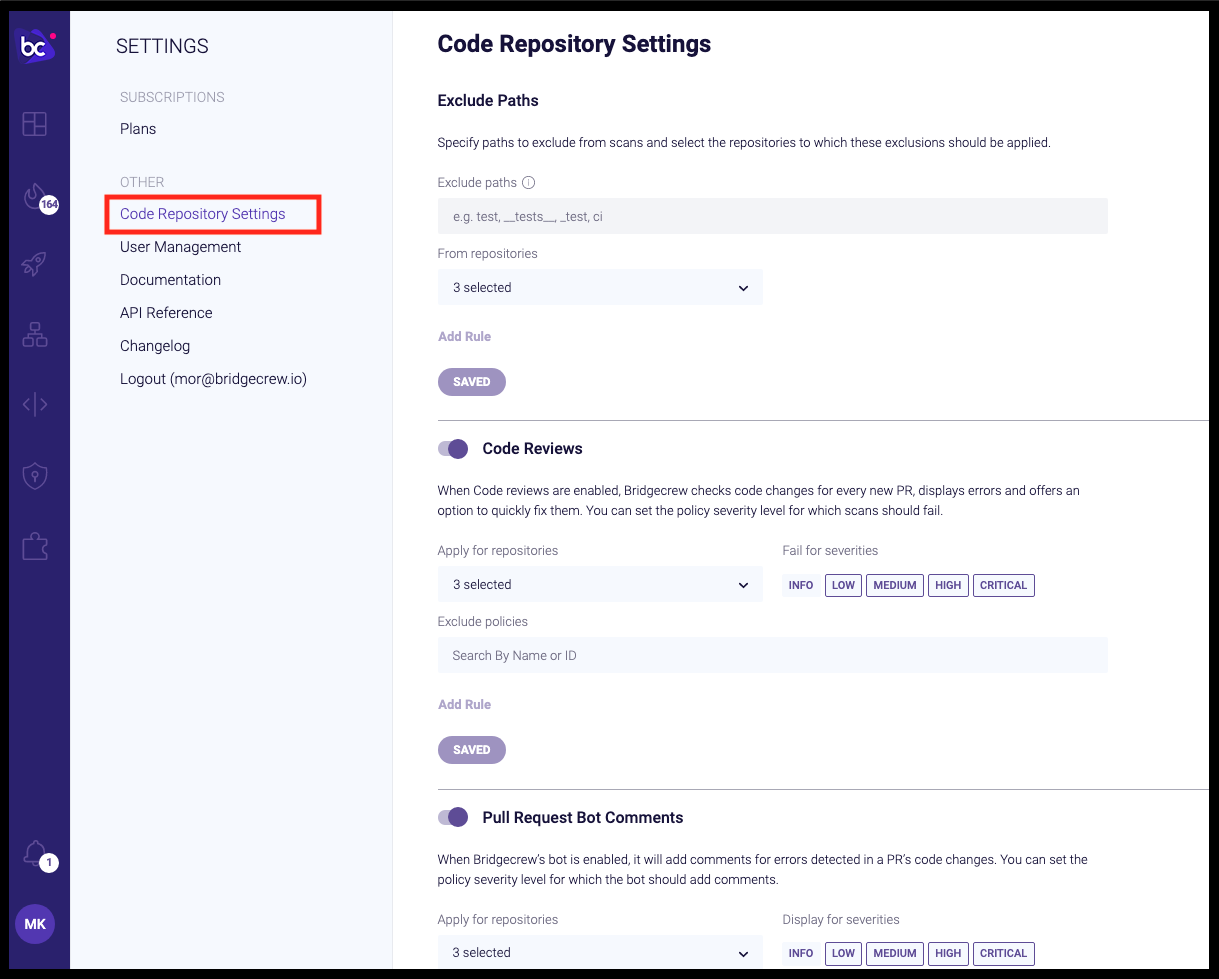This screenshot has height=979, width=1219.
Task: Click Logout (mor@bridgecrew.io)
Action: coord(213,379)
